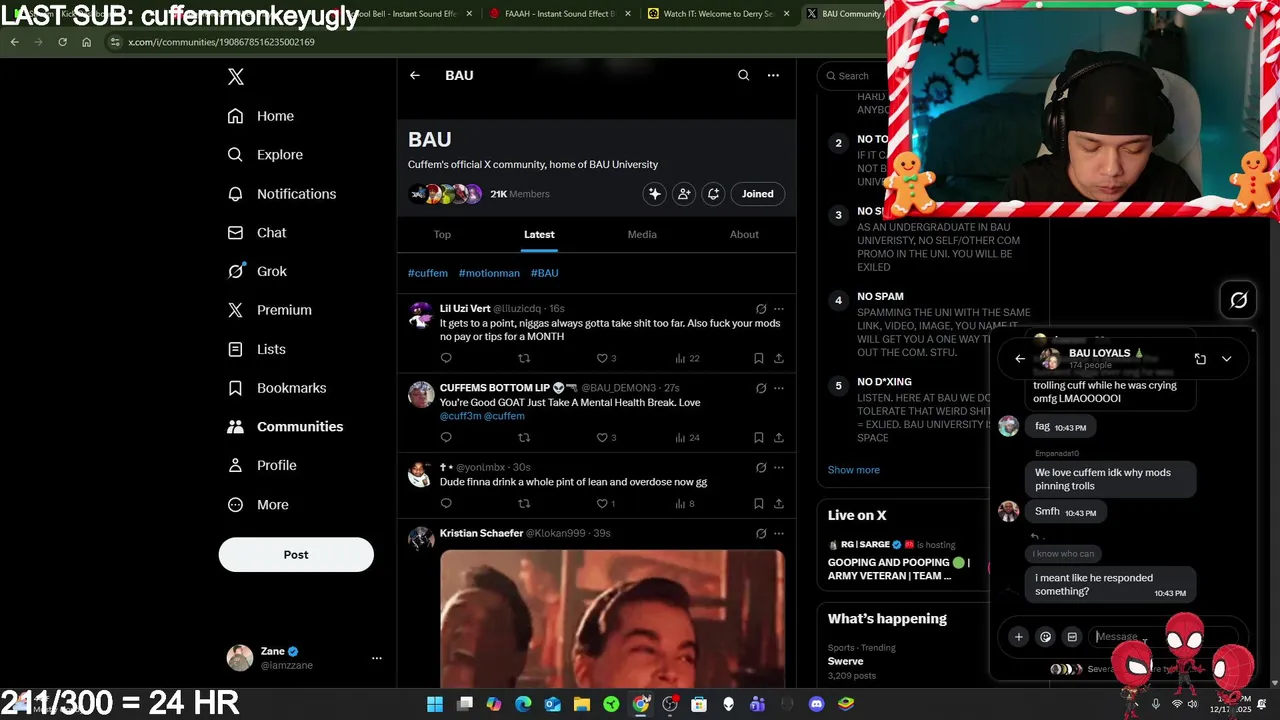Filter by the #motionman hashtag
The image size is (1280, 720).
click(x=489, y=273)
